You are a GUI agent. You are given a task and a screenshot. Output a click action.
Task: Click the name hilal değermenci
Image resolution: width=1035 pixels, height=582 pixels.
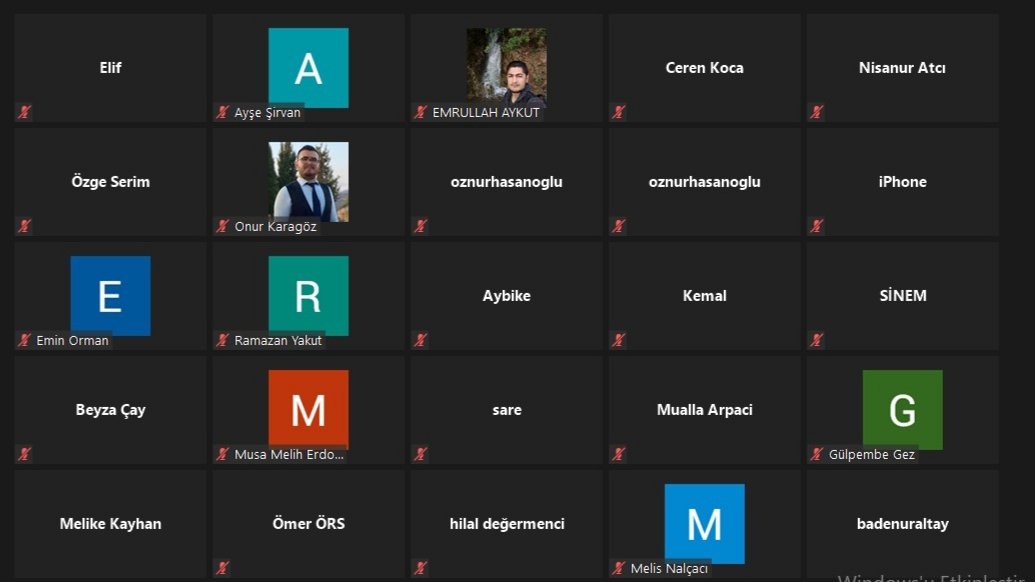coord(506,524)
